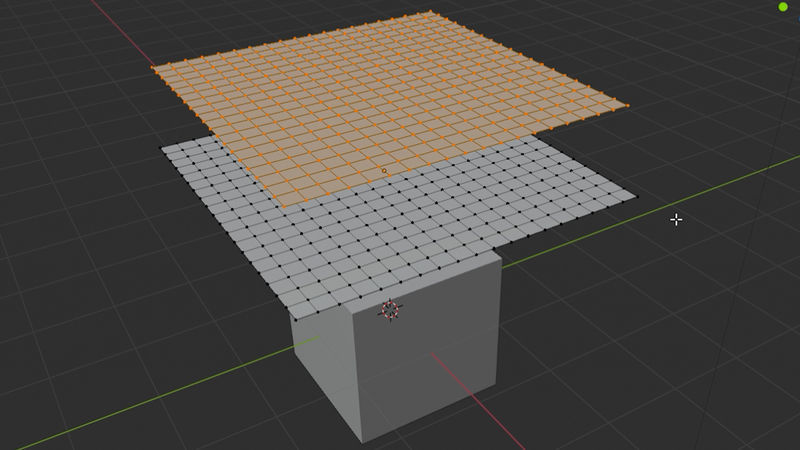Click the green Y-axis navigation gizmo dot
The image size is (800, 450).
click(783, 7)
